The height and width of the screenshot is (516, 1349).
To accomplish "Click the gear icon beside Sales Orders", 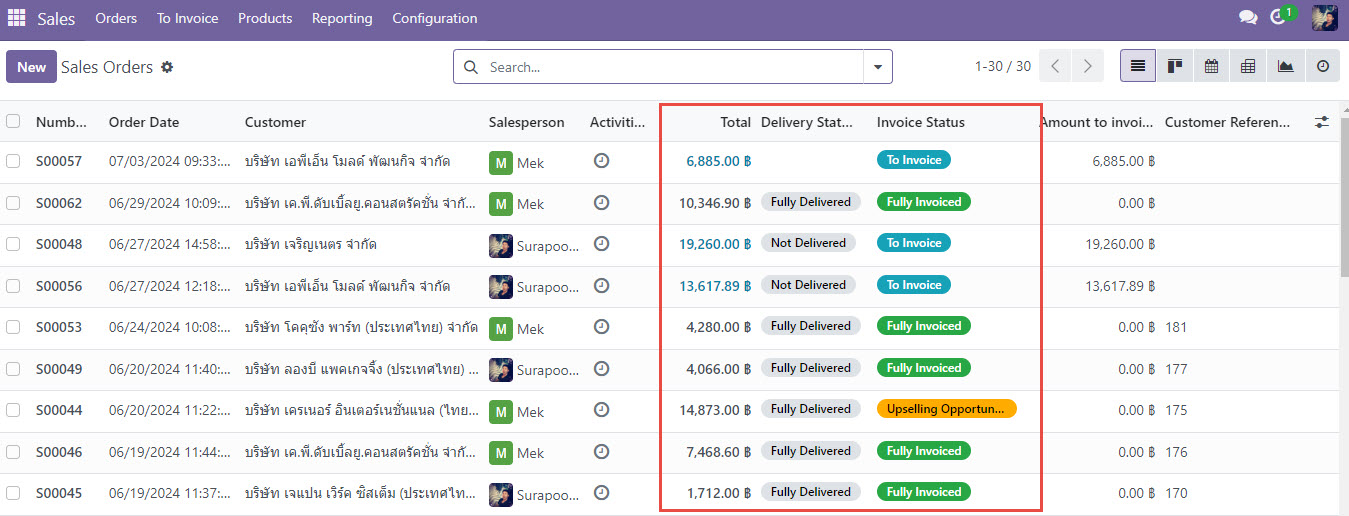I will tap(167, 67).
